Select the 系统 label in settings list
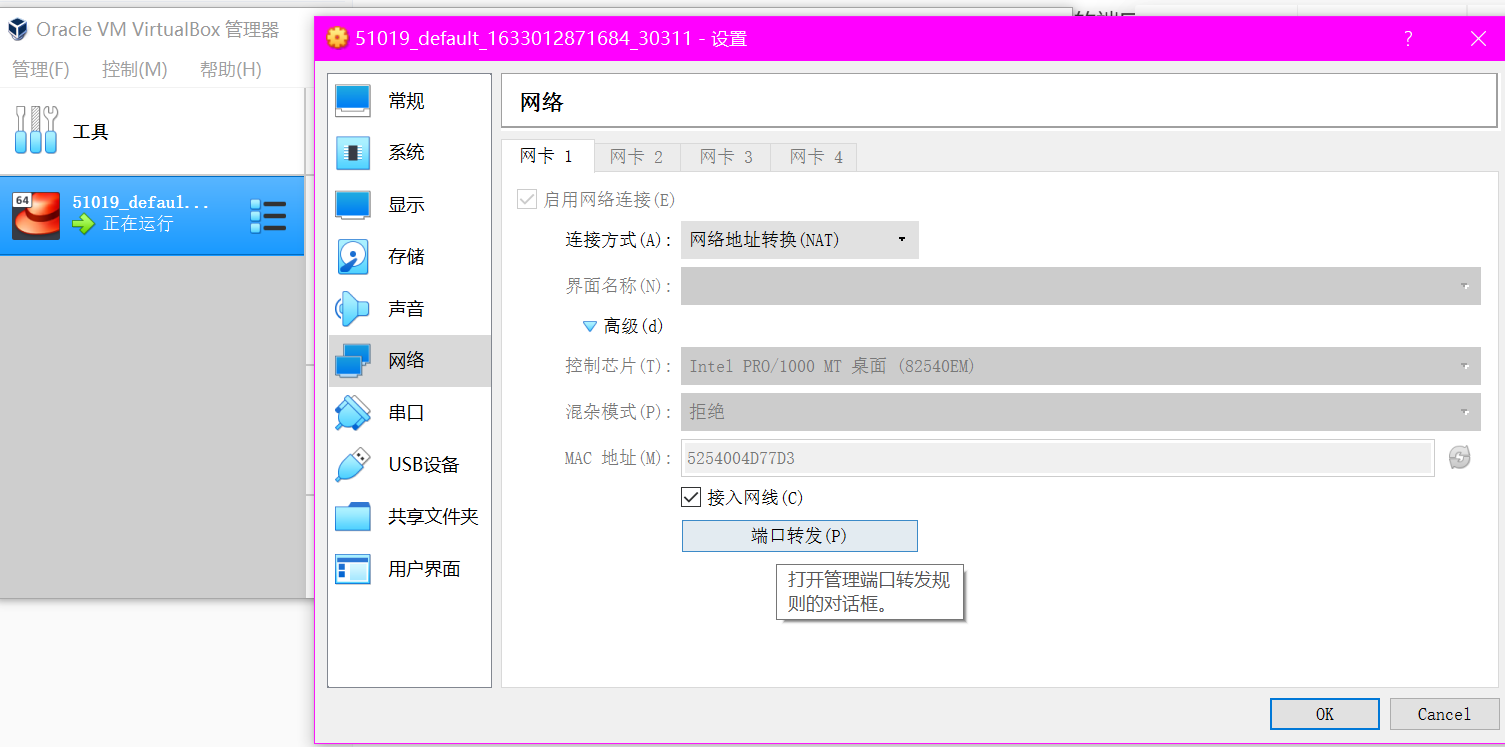Viewport: 1505px width, 747px height. [406, 153]
